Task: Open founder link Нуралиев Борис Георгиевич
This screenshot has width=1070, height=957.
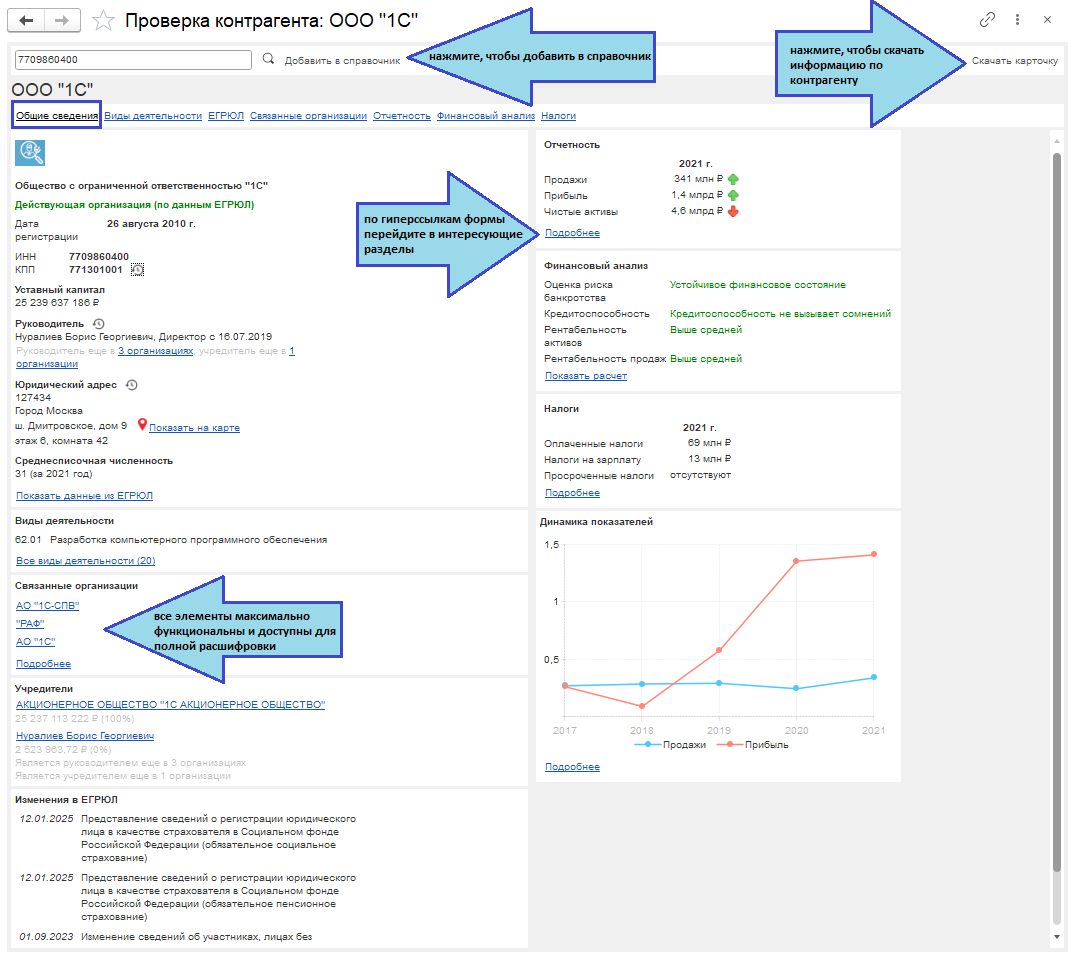Action: (x=85, y=736)
